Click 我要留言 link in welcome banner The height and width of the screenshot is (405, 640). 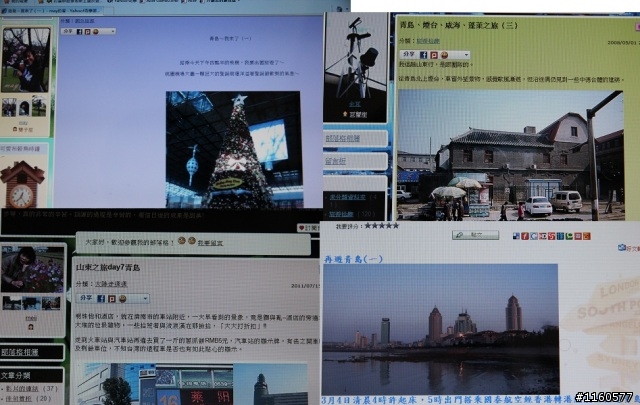pos(210,243)
